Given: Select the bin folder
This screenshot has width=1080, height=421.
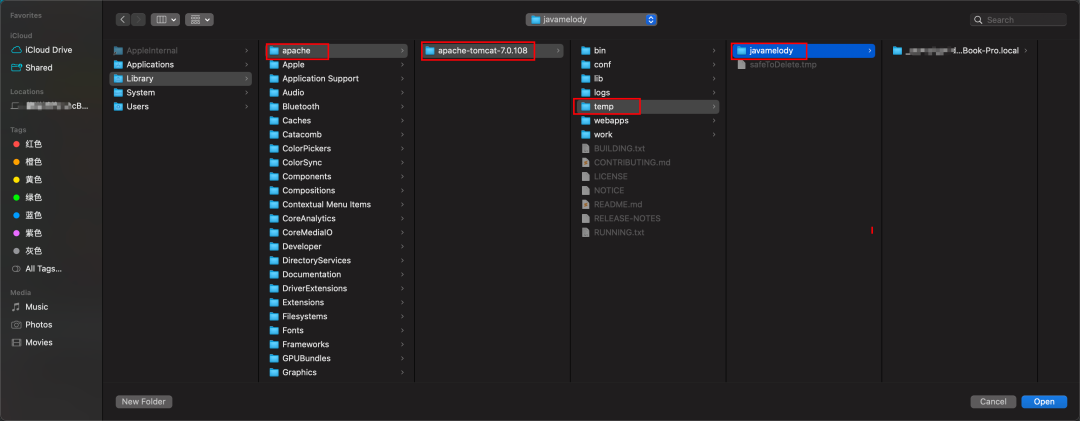Looking at the screenshot, I should [647, 50].
